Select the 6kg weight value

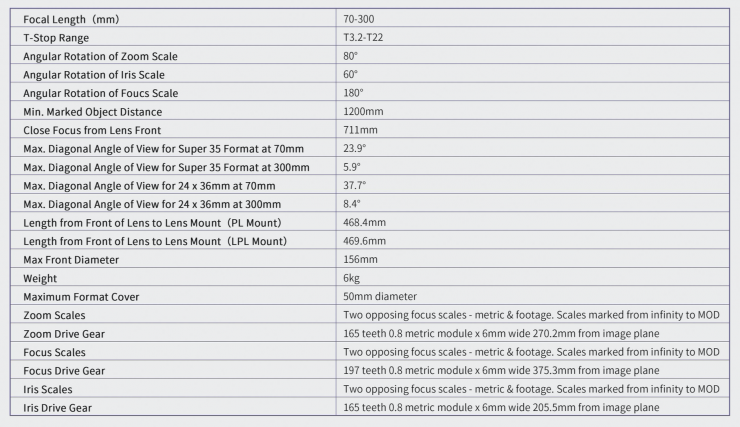[x=350, y=278]
